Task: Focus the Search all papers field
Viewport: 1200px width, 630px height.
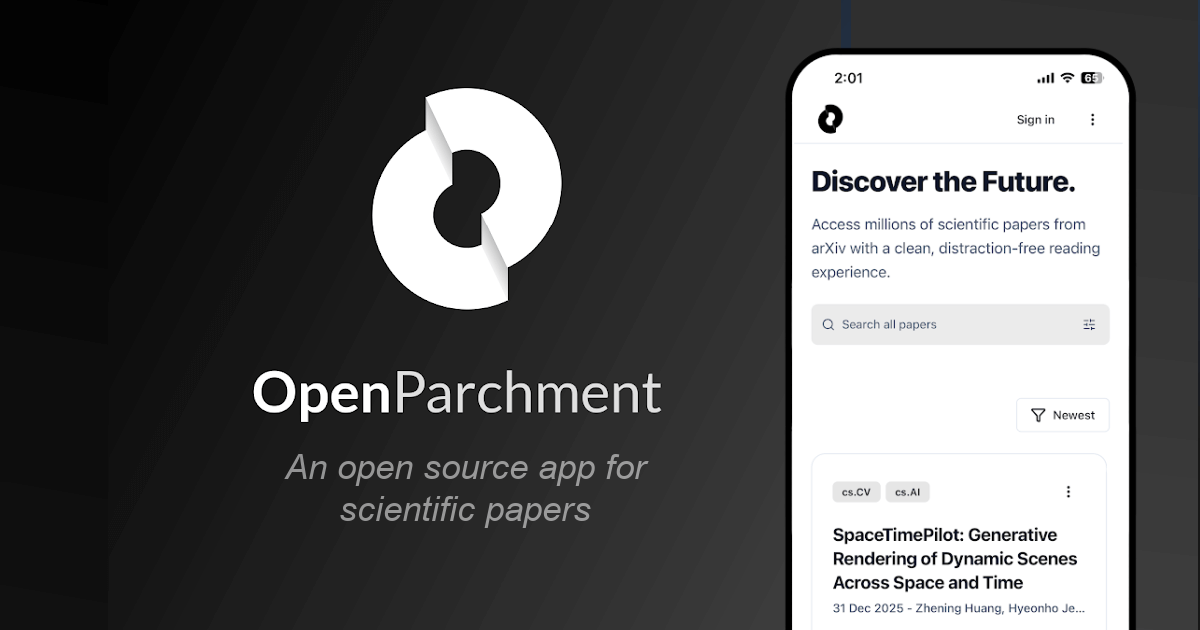Action: (950, 325)
